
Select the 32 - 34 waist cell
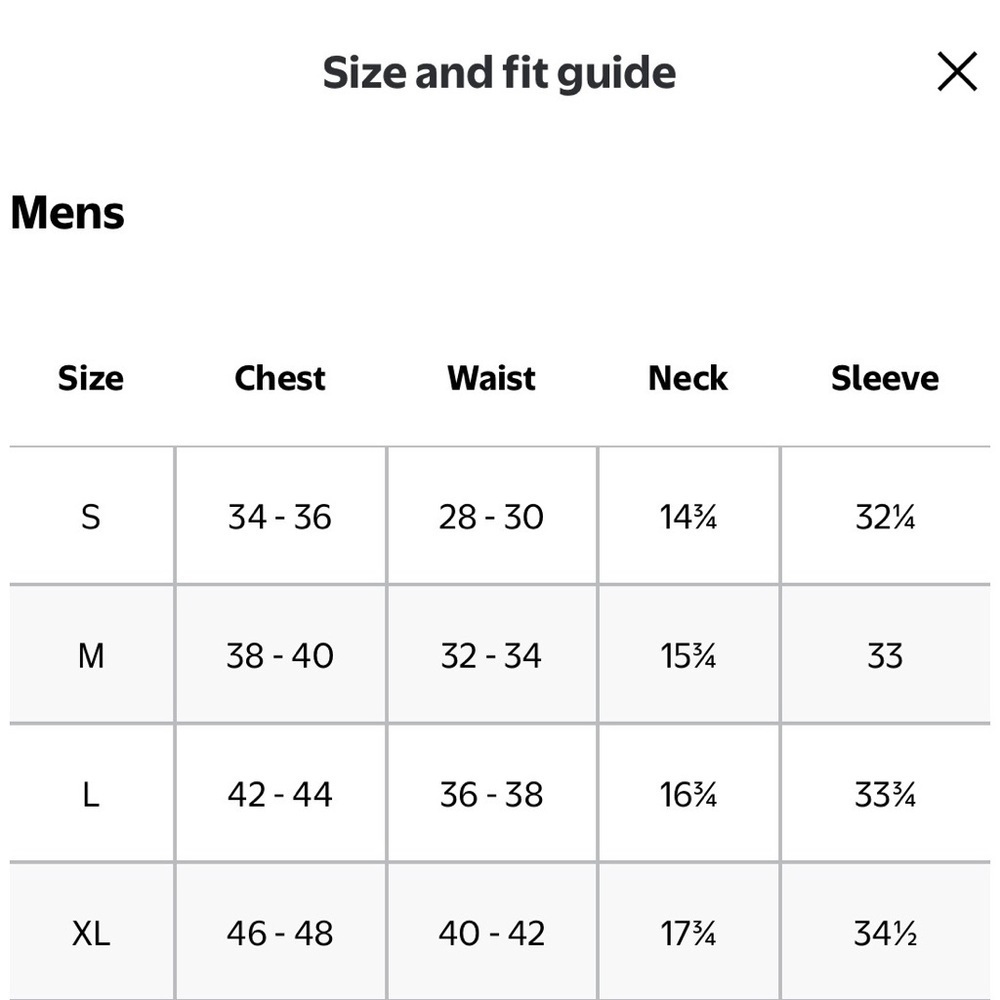coord(491,656)
